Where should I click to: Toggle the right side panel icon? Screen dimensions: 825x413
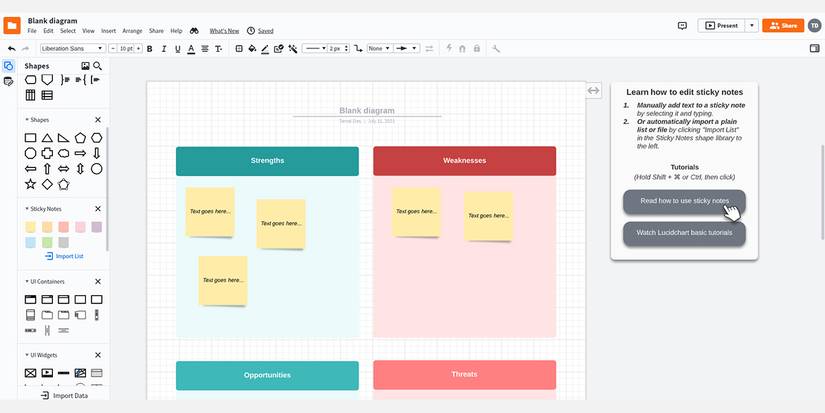[x=814, y=48]
